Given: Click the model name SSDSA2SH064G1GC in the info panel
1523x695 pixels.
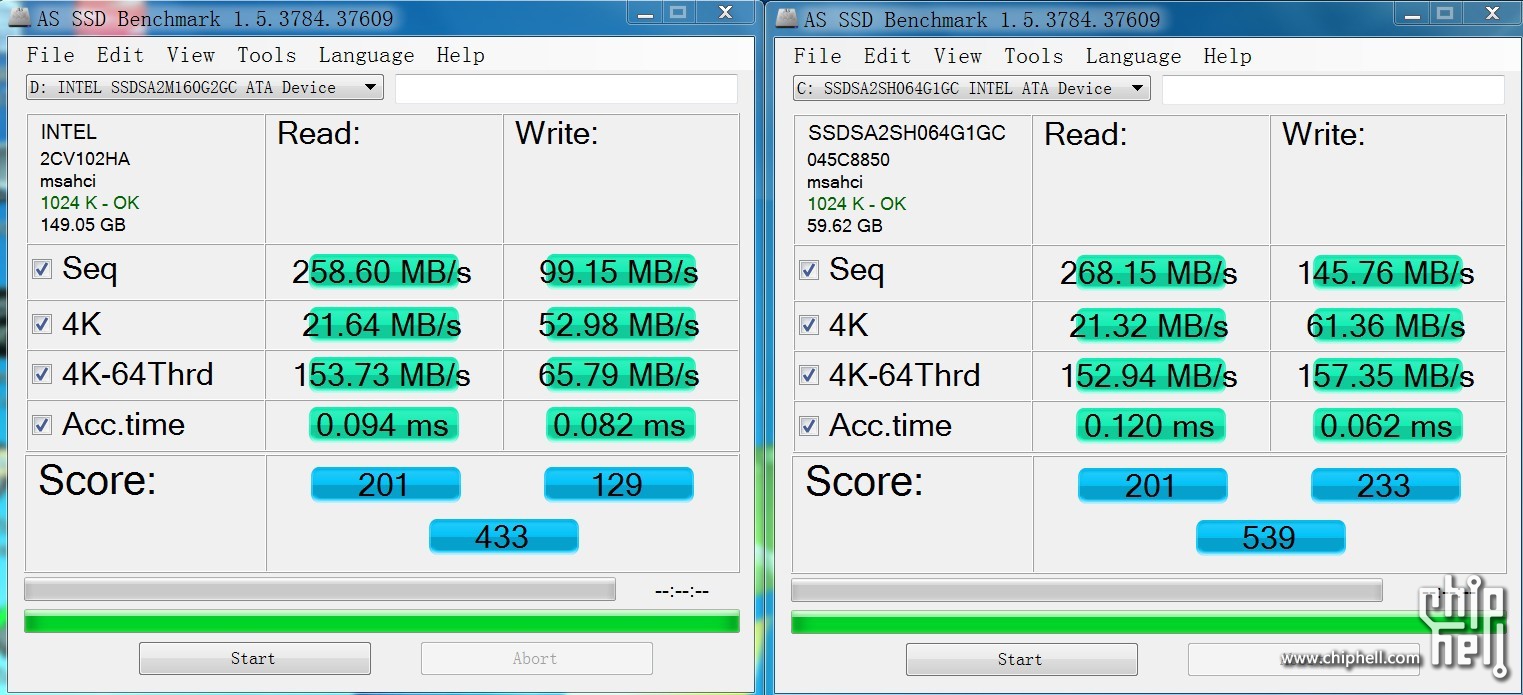Looking at the screenshot, I should (906, 133).
